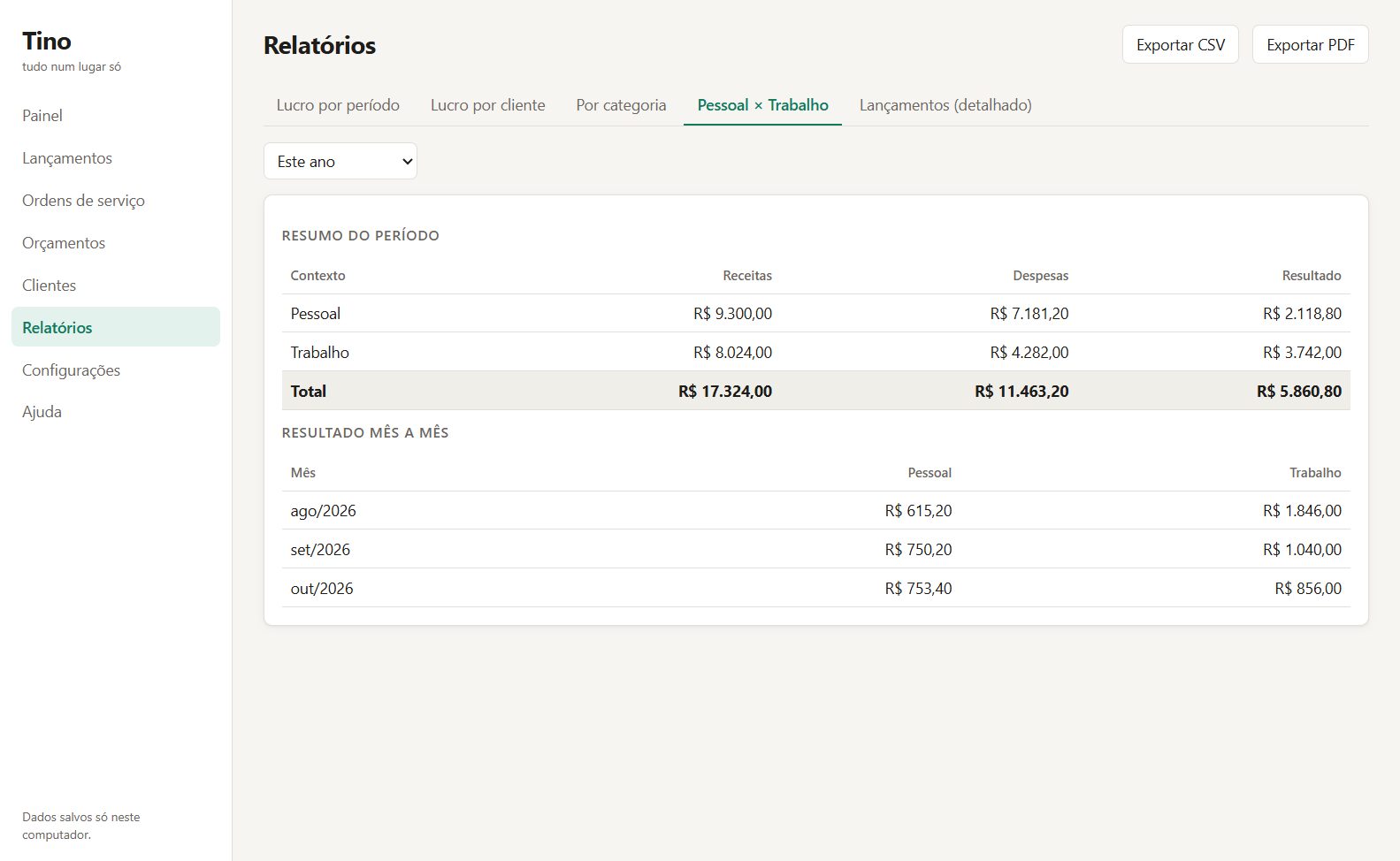Click total receitas R$ 17.324,00
Viewport: 1400px width, 861px height.
pos(725,391)
